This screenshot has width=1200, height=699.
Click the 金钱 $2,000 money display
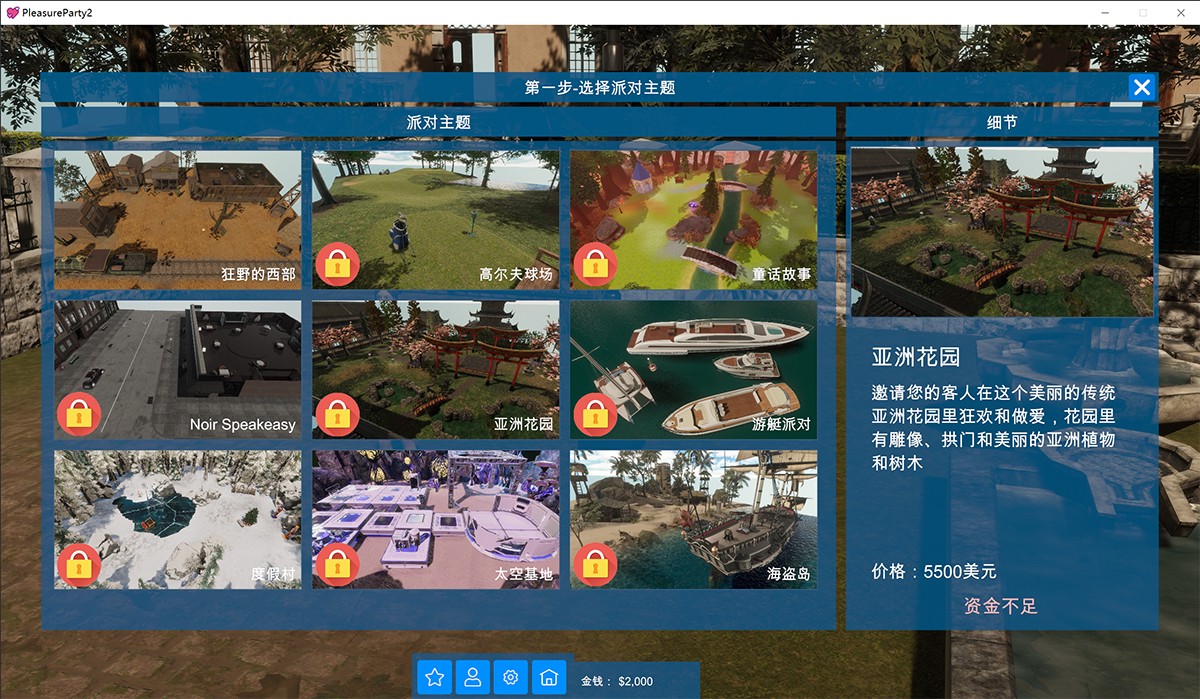617,681
